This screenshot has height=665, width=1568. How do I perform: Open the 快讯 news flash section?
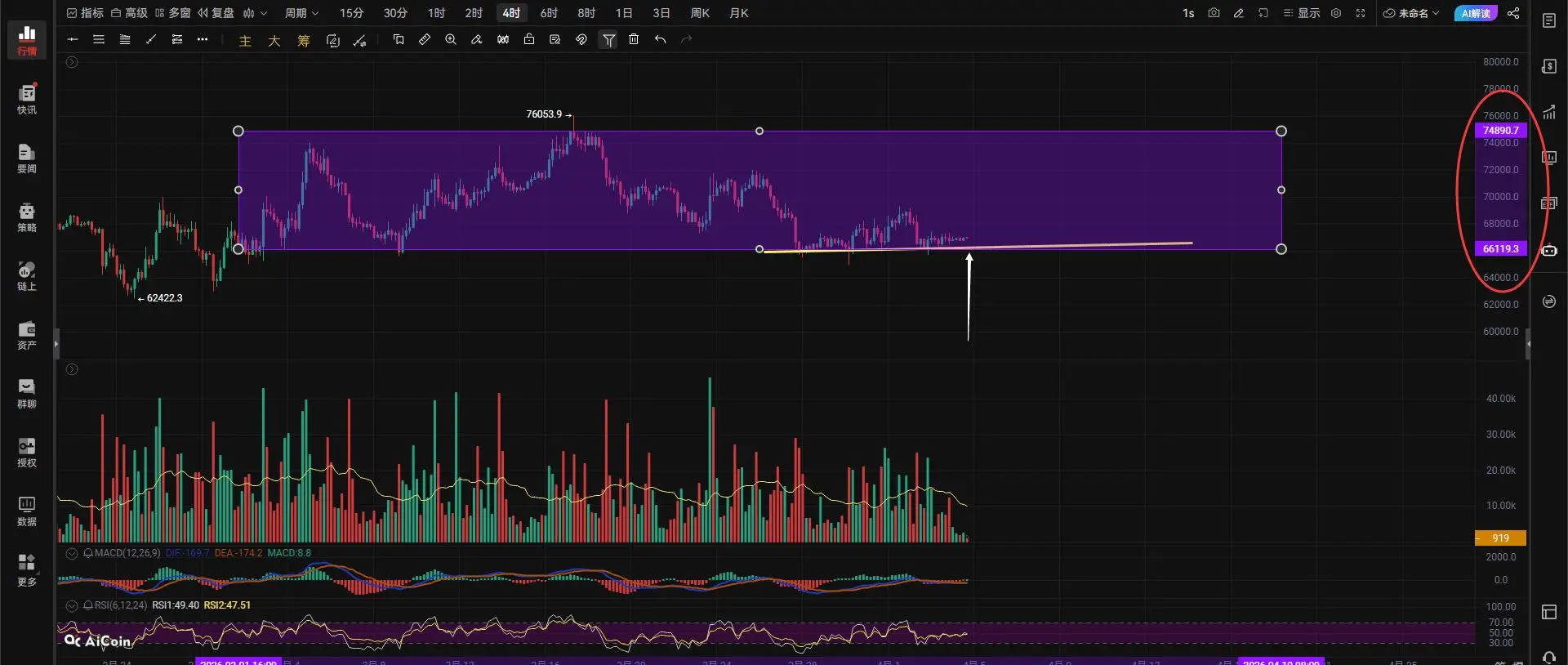tap(27, 99)
